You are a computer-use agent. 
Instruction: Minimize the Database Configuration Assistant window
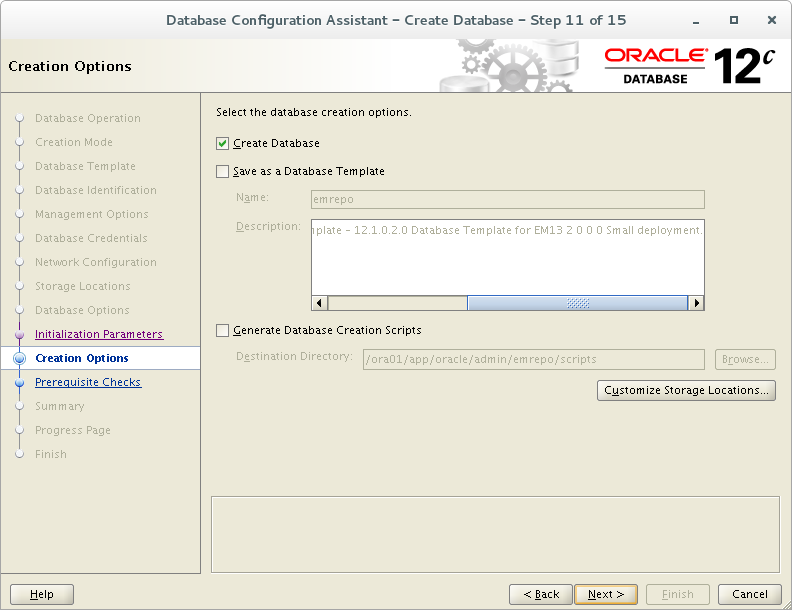pyautogui.click(x=696, y=21)
